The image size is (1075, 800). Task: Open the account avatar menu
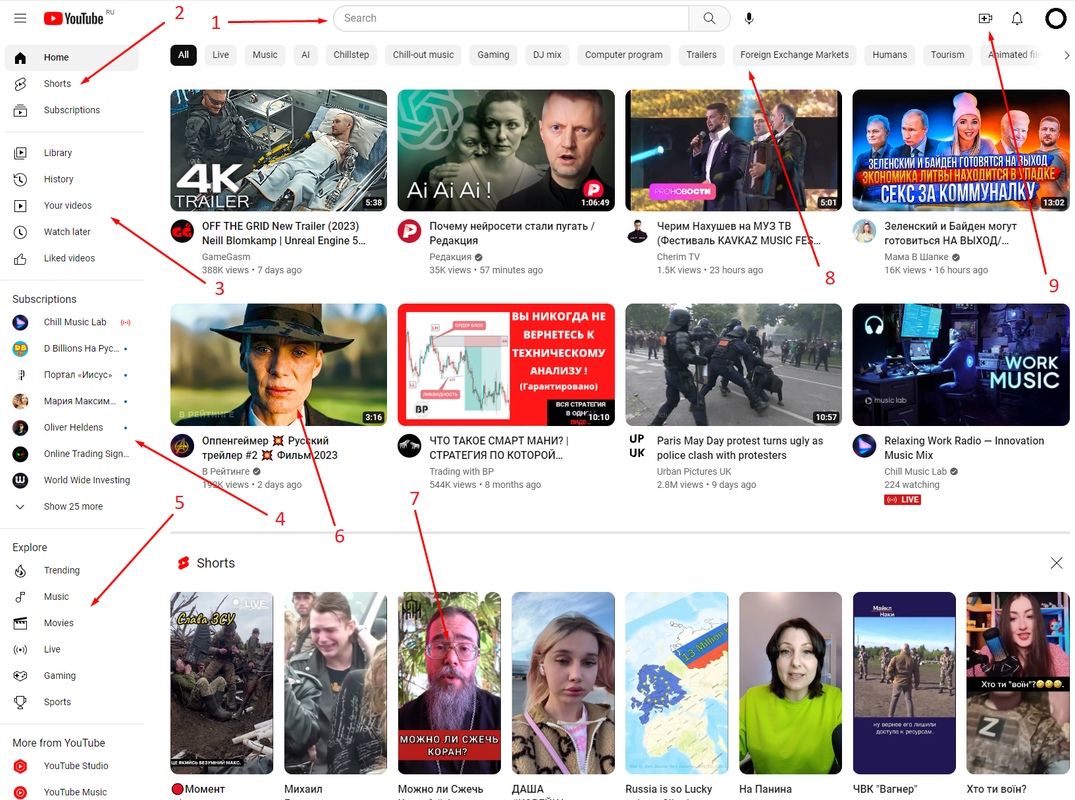1055,18
